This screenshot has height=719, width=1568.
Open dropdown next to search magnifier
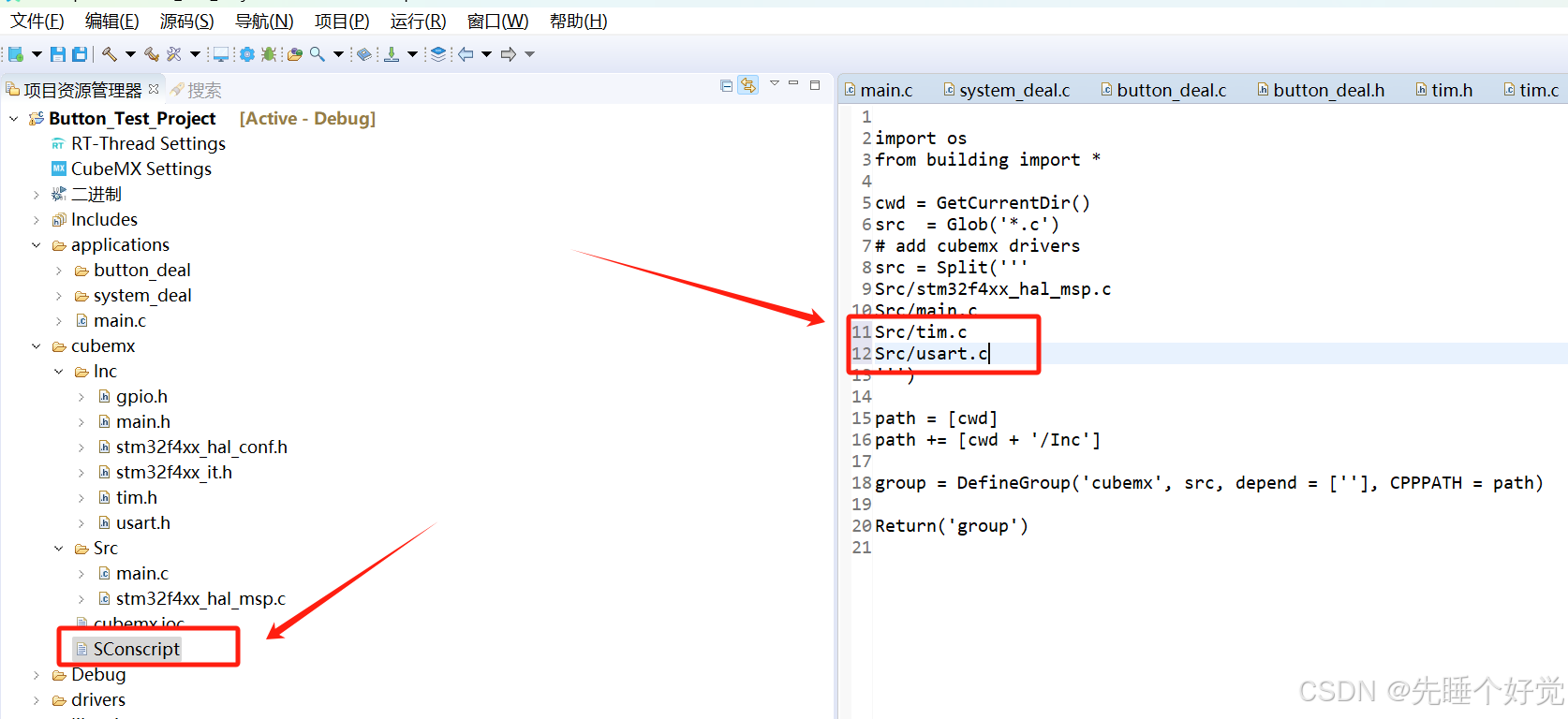pos(338,54)
